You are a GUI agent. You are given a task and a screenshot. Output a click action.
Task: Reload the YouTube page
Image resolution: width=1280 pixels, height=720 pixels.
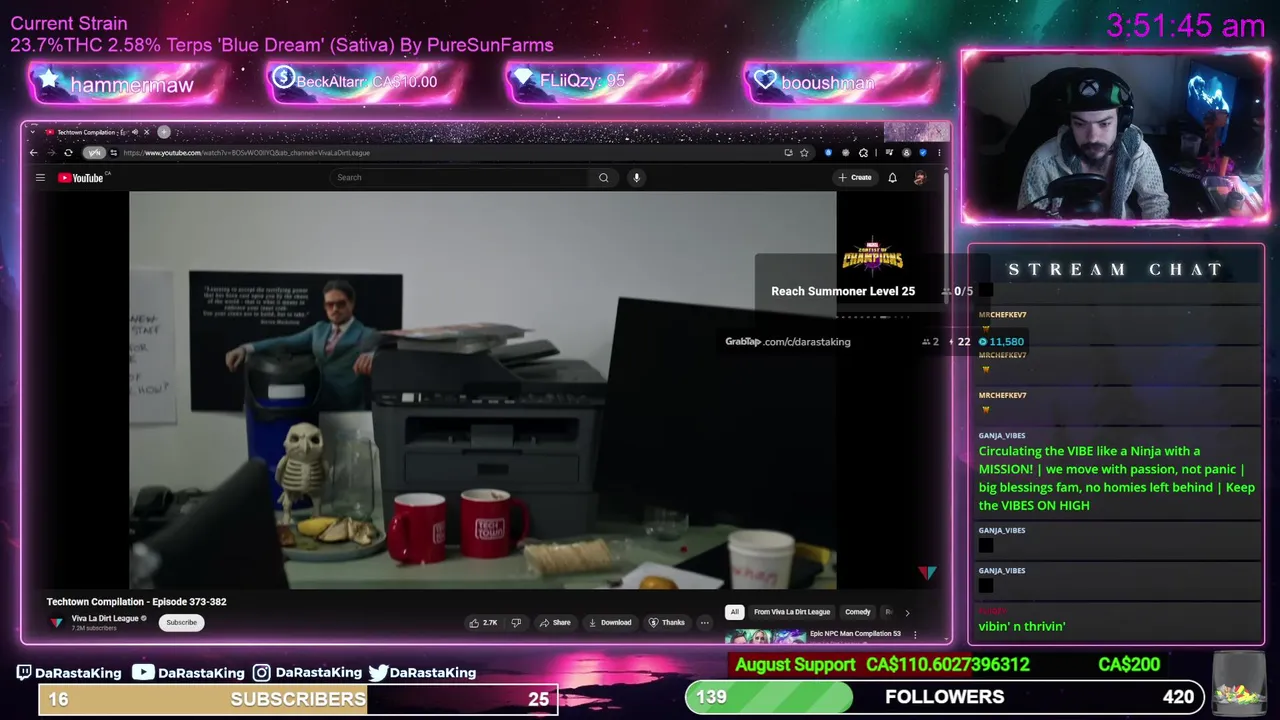(68, 153)
